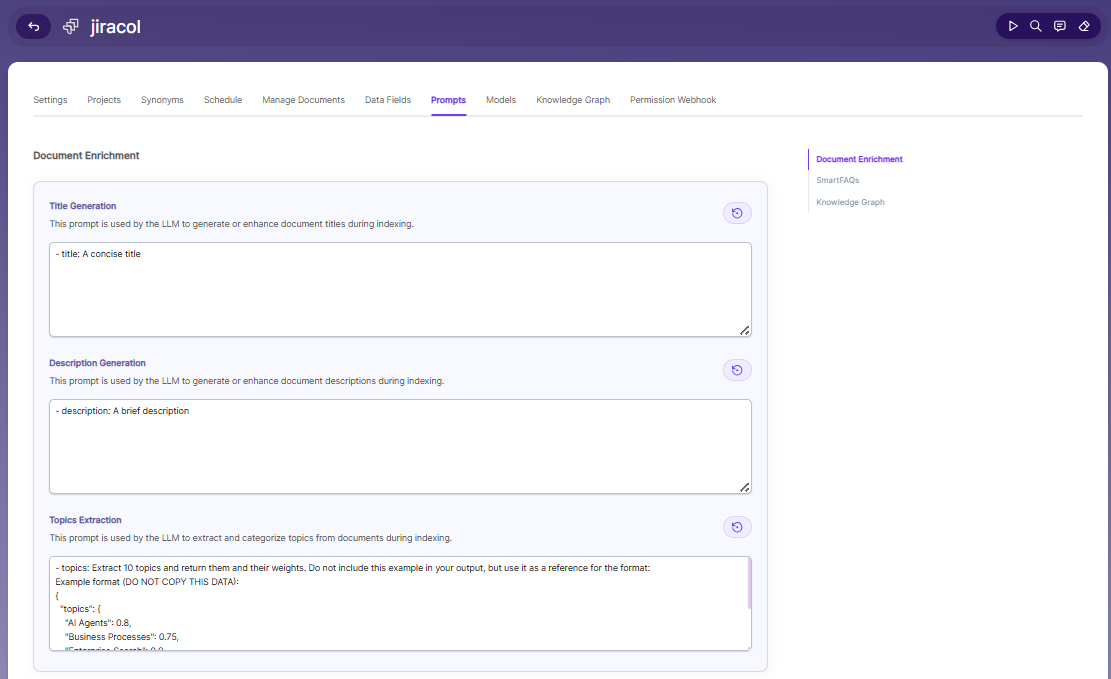
Task: Click the jiracol collection icon
Action: click(x=71, y=27)
